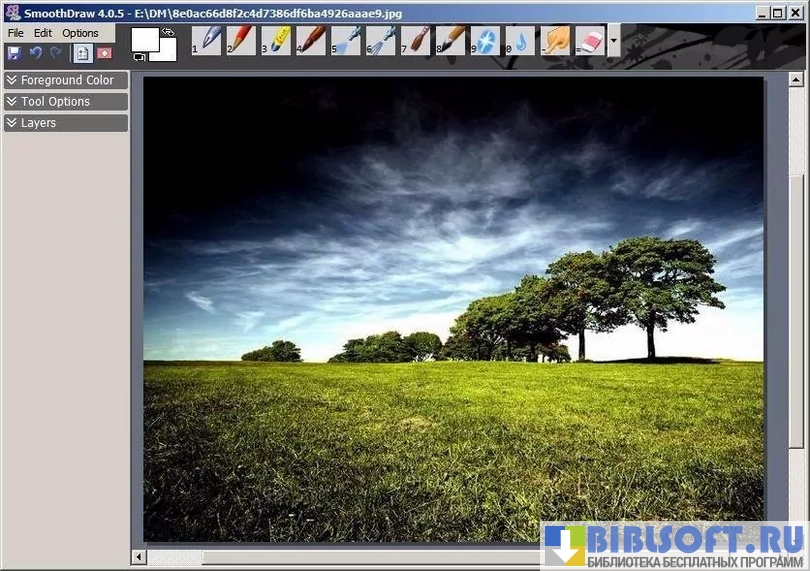Swap foreground and background colors
The height and width of the screenshot is (571, 810).
click(x=168, y=32)
